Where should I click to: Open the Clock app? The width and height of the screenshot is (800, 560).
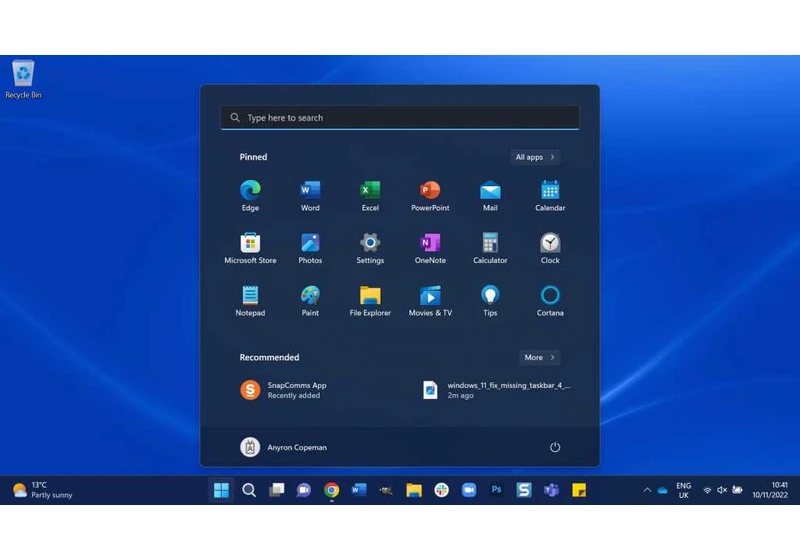(x=550, y=248)
